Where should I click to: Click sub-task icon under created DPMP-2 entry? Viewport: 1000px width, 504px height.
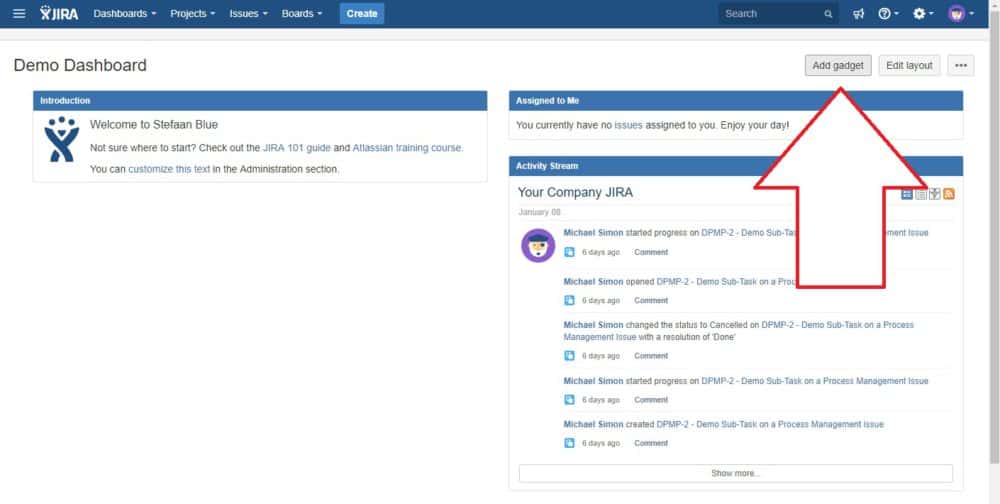pyautogui.click(x=569, y=443)
